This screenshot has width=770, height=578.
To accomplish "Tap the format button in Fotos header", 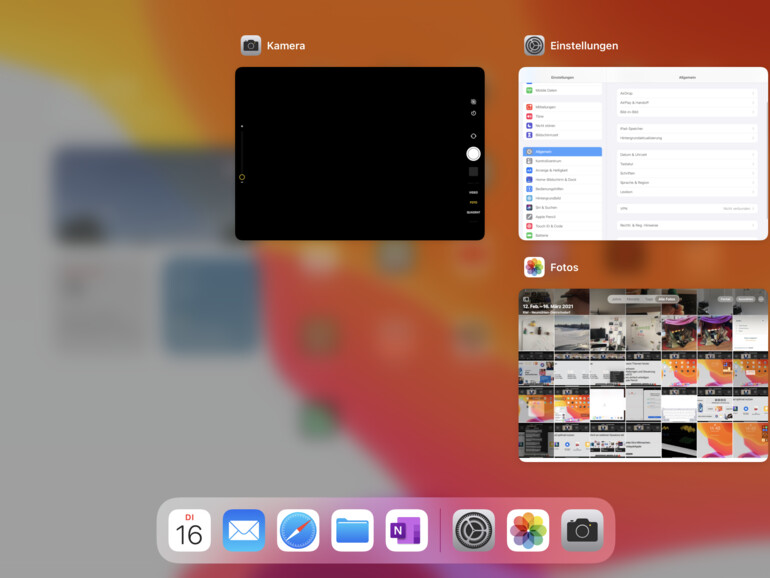I will (x=725, y=299).
